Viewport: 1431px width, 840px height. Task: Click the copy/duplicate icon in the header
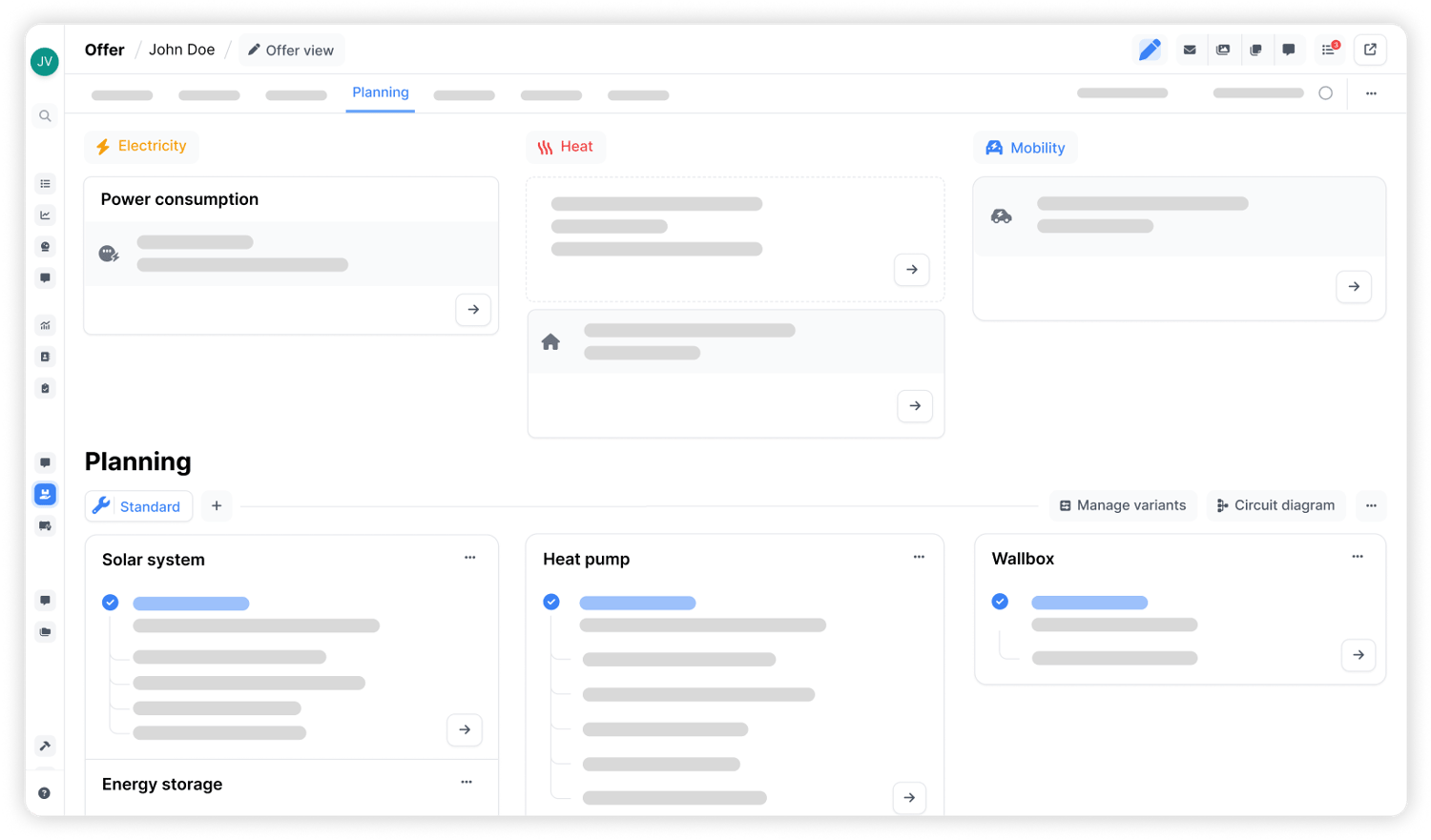[1255, 50]
